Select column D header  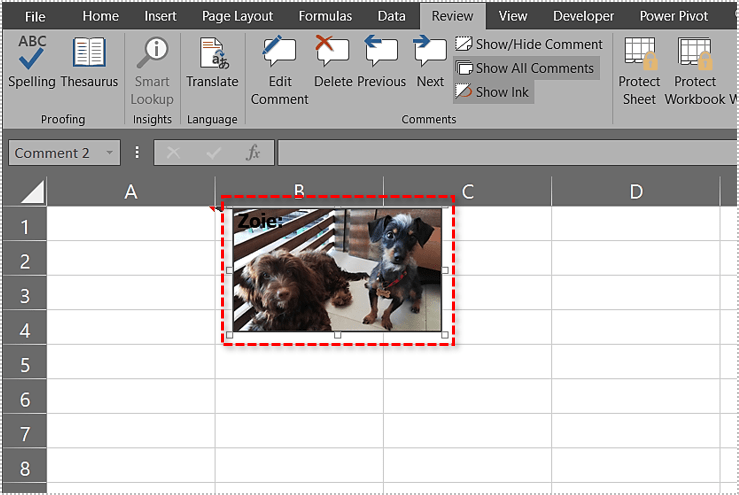[636, 192]
